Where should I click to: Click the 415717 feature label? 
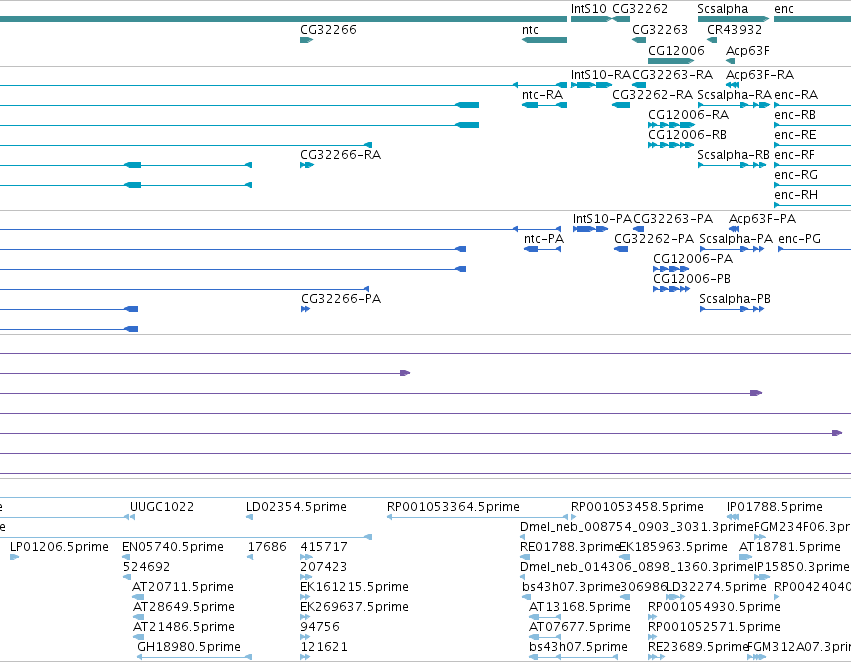(x=324, y=548)
